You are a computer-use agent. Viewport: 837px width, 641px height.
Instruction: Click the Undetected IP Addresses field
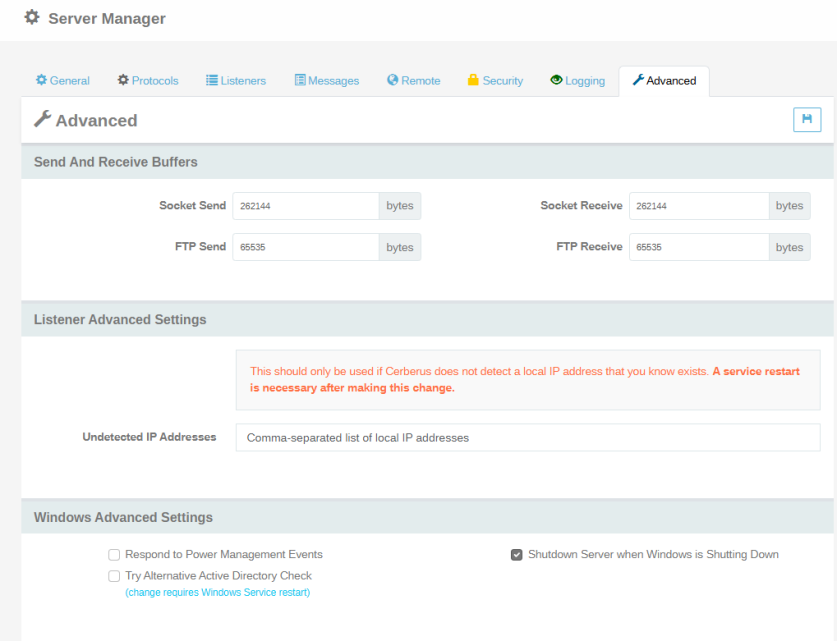[527, 438]
